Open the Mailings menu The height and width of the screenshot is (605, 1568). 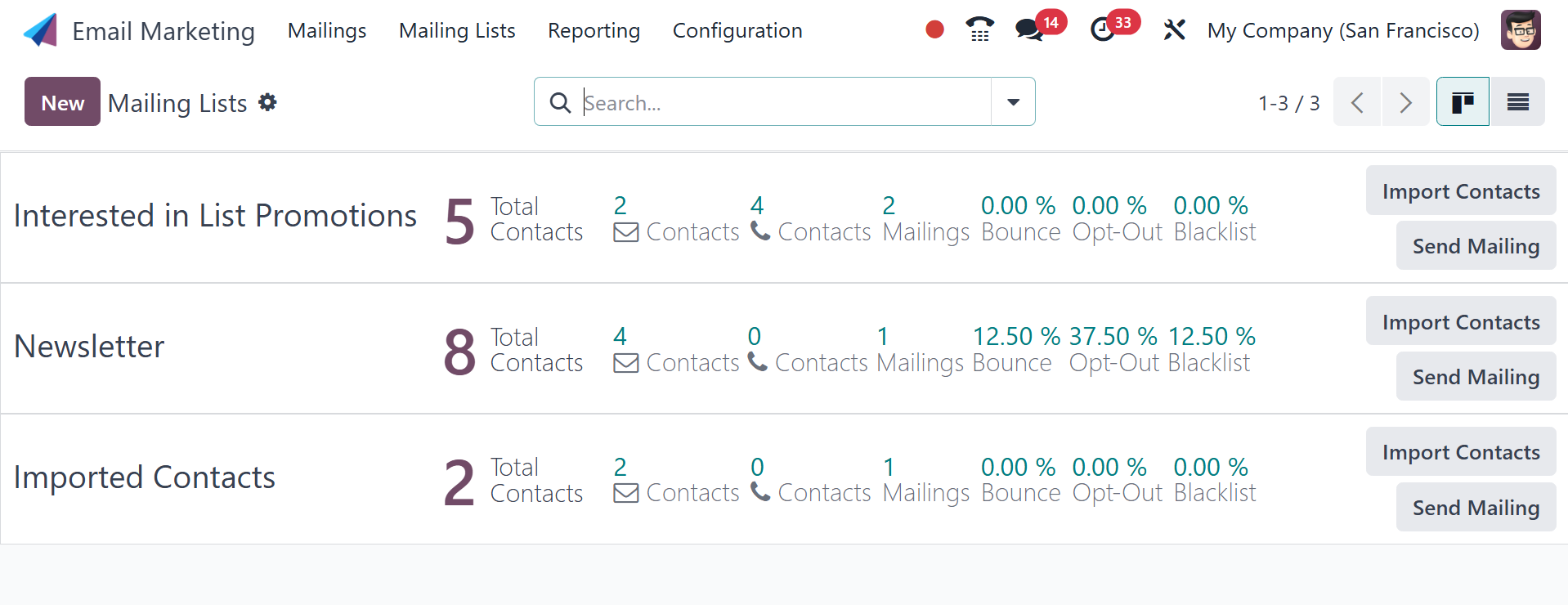[x=327, y=30]
